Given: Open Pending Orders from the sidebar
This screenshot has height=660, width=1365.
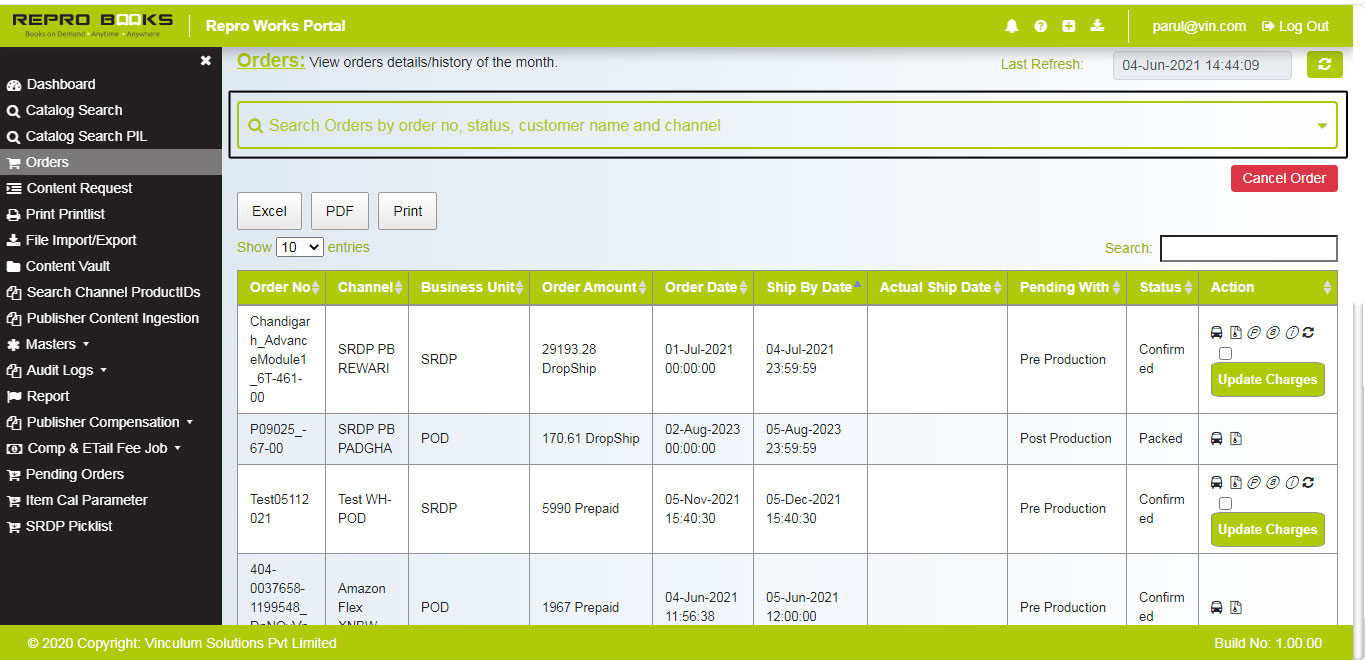Looking at the screenshot, I should coord(74,474).
